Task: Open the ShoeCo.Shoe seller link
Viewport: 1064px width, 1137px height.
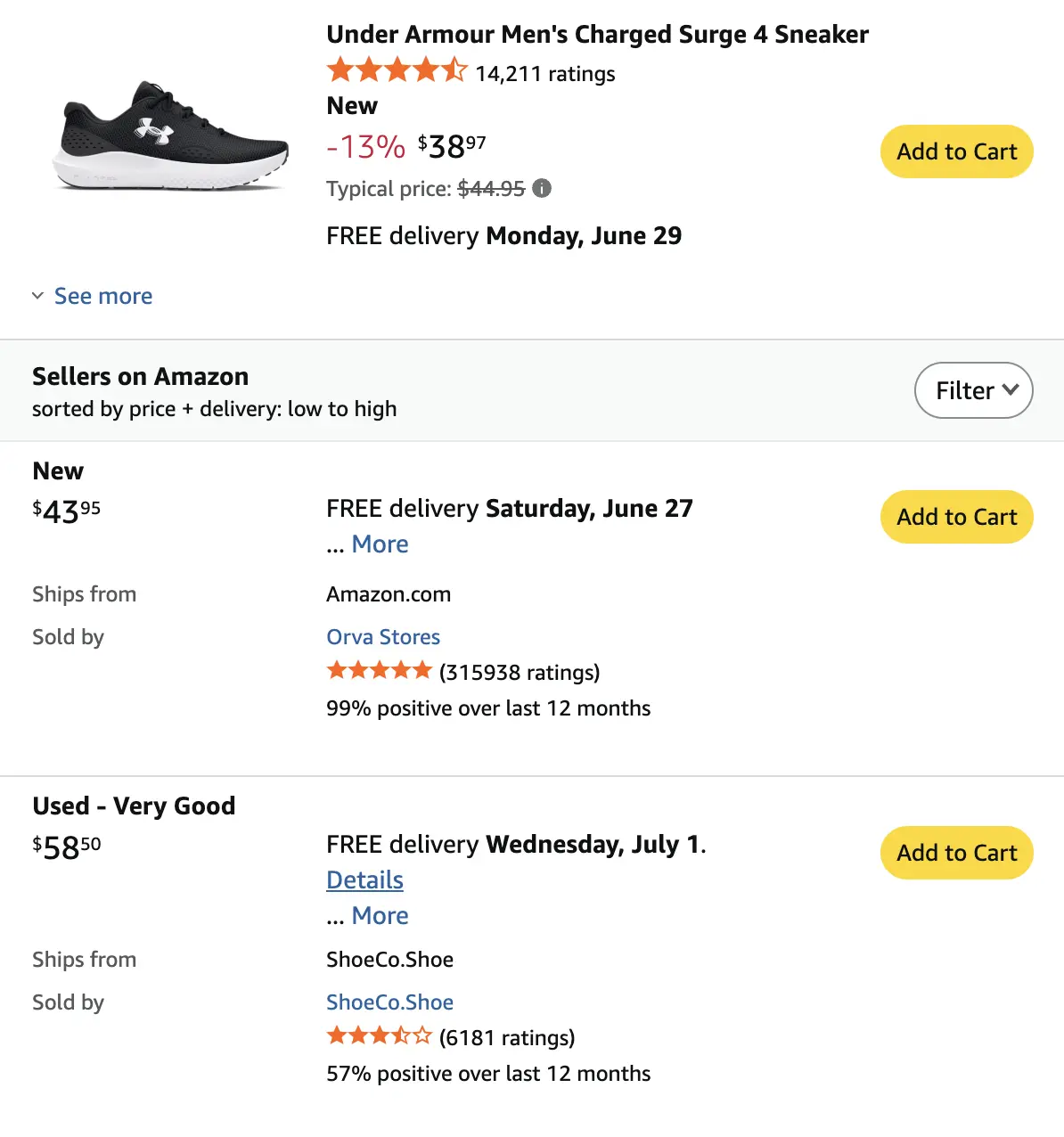Action: click(x=389, y=1002)
